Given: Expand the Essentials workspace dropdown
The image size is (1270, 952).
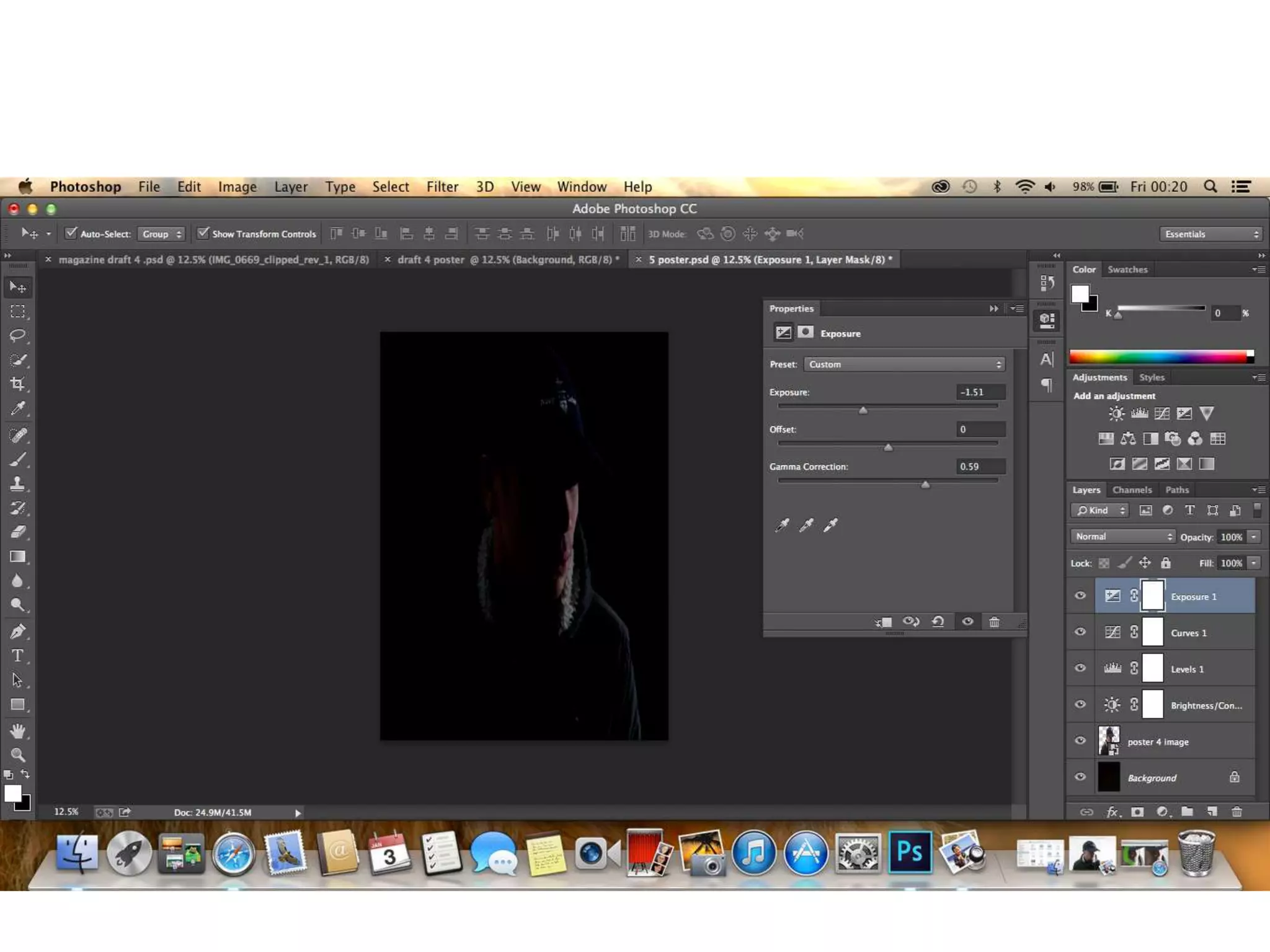Looking at the screenshot, I should pyautogui.click(x=1211, y=234).
